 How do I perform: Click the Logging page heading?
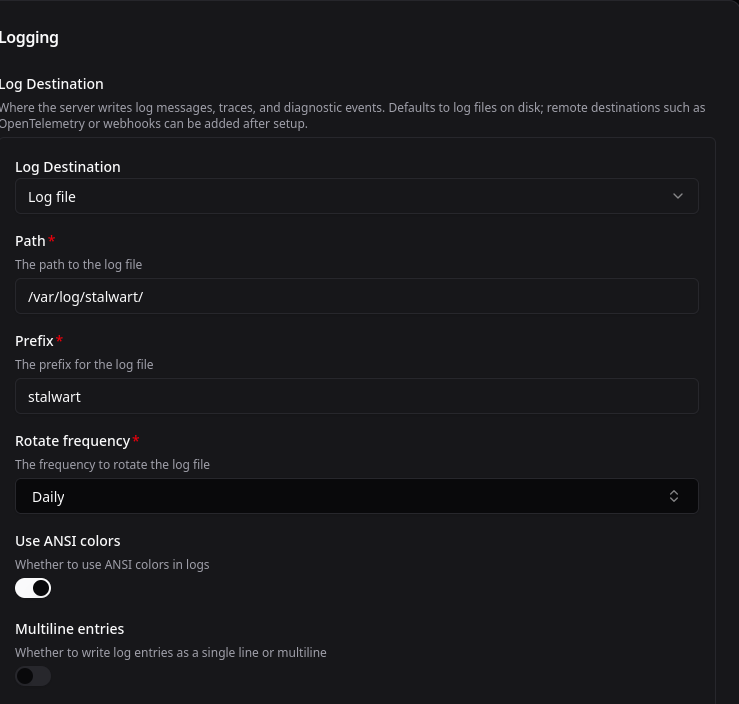pos(29,38)
